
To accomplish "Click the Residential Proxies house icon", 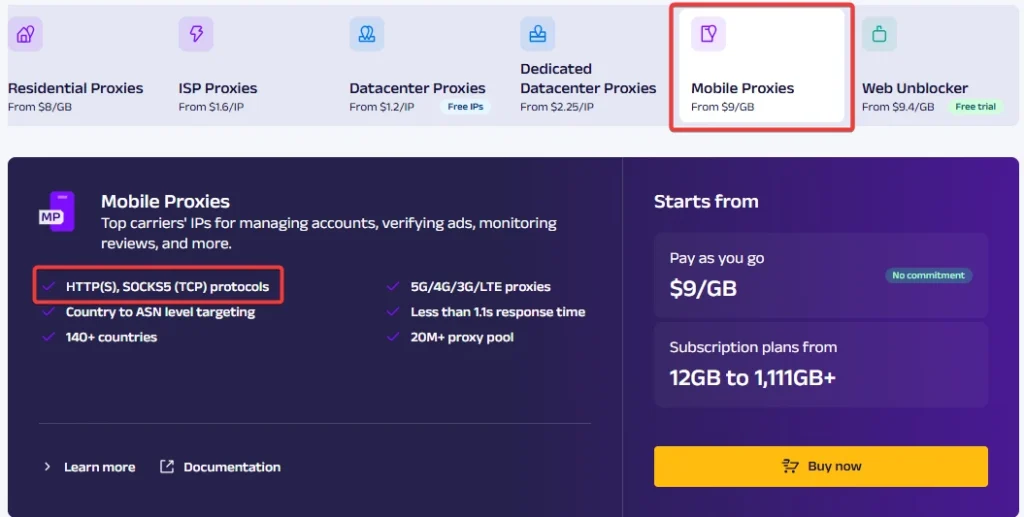I will (25, 35).
